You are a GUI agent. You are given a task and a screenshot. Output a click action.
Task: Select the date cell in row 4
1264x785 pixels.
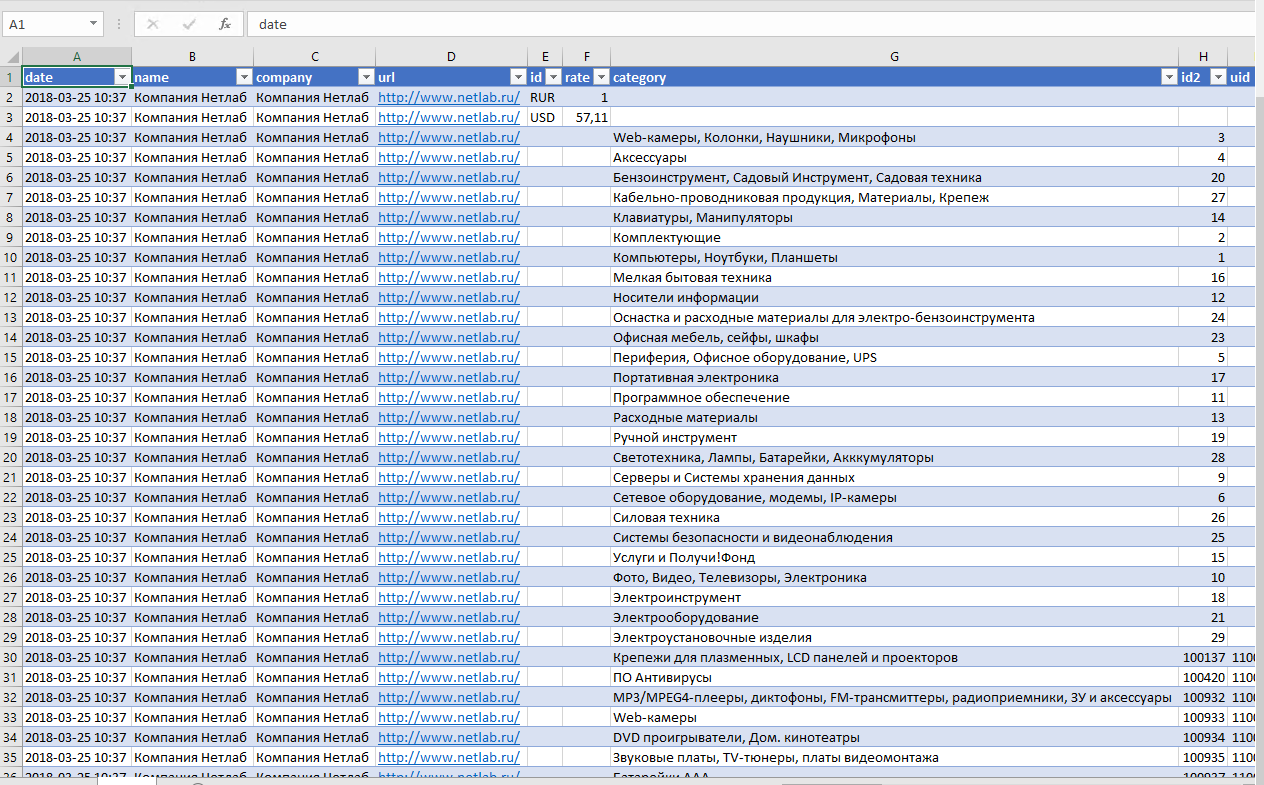tap(77, 137)
